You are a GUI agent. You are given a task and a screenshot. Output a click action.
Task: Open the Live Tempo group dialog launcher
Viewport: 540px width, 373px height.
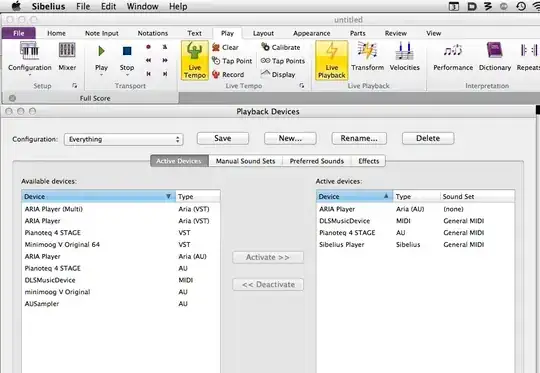pyautogui.click(x=302, y=86)
